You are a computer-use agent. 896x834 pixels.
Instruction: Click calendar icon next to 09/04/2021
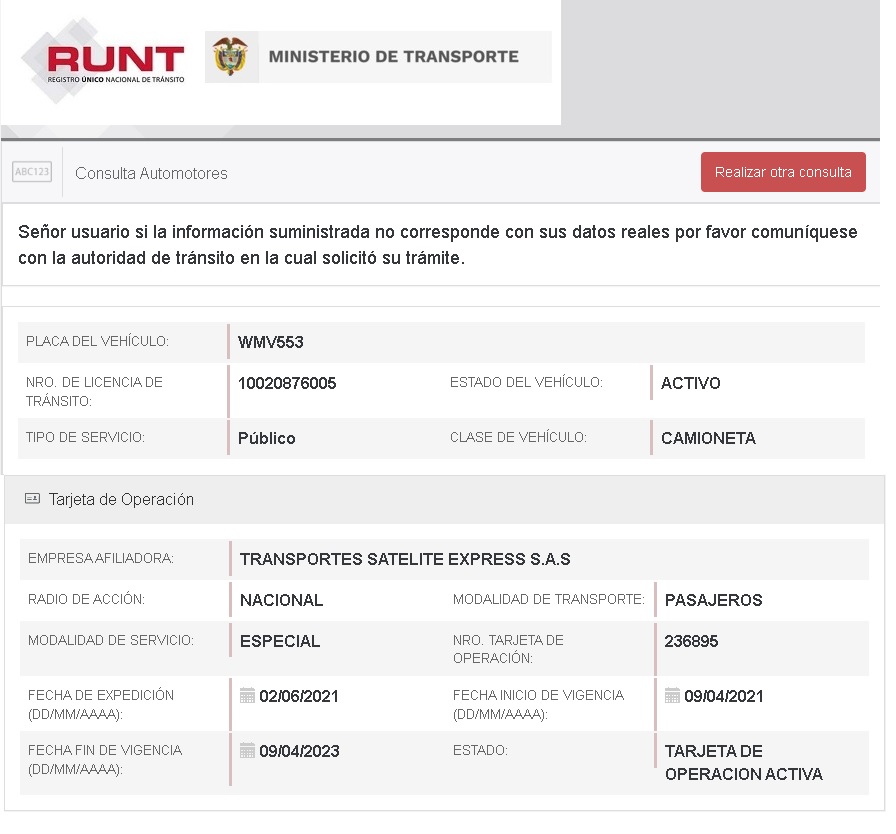coord(672,696)
